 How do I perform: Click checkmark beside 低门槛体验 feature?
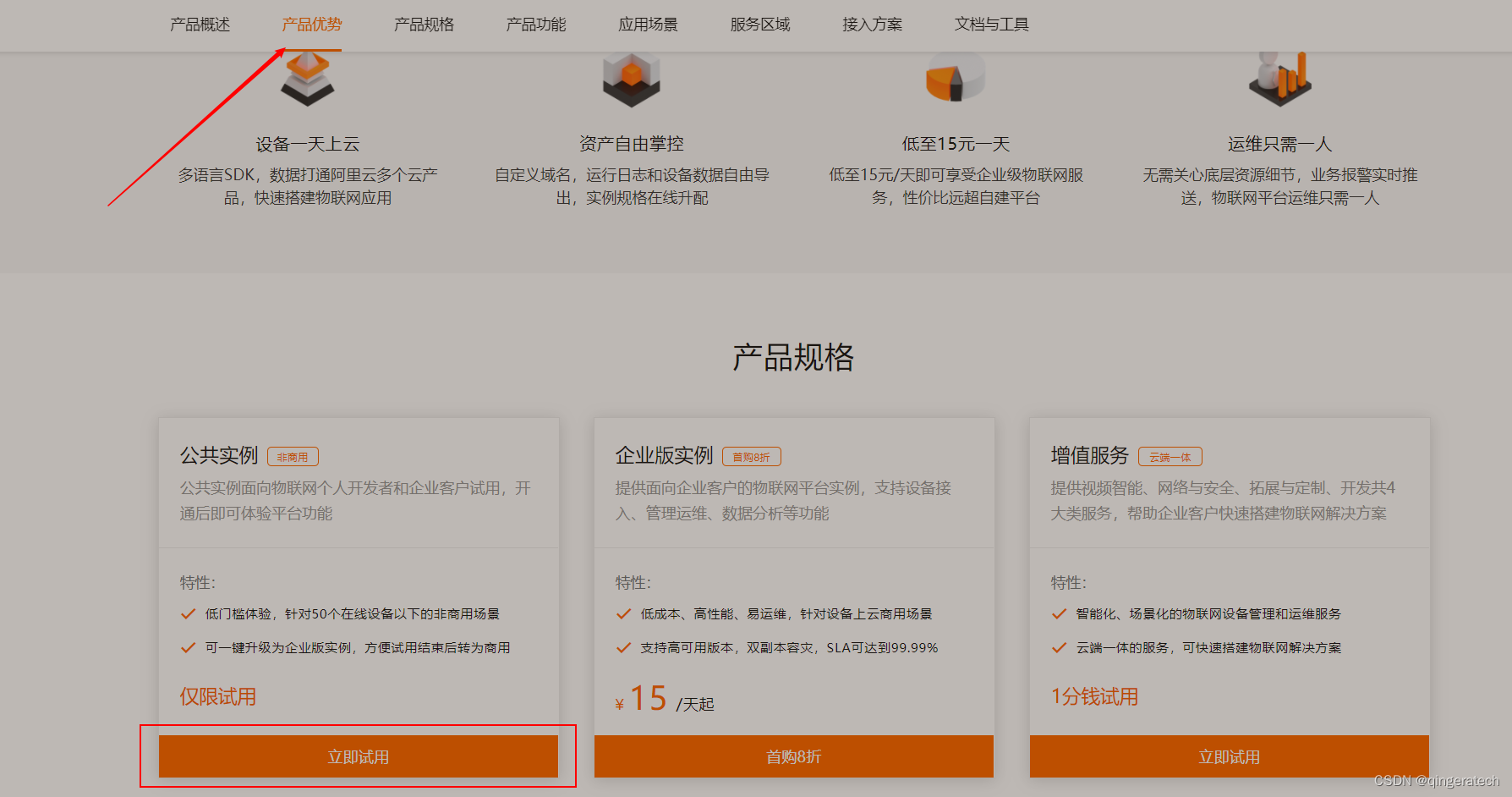[189, 614]
